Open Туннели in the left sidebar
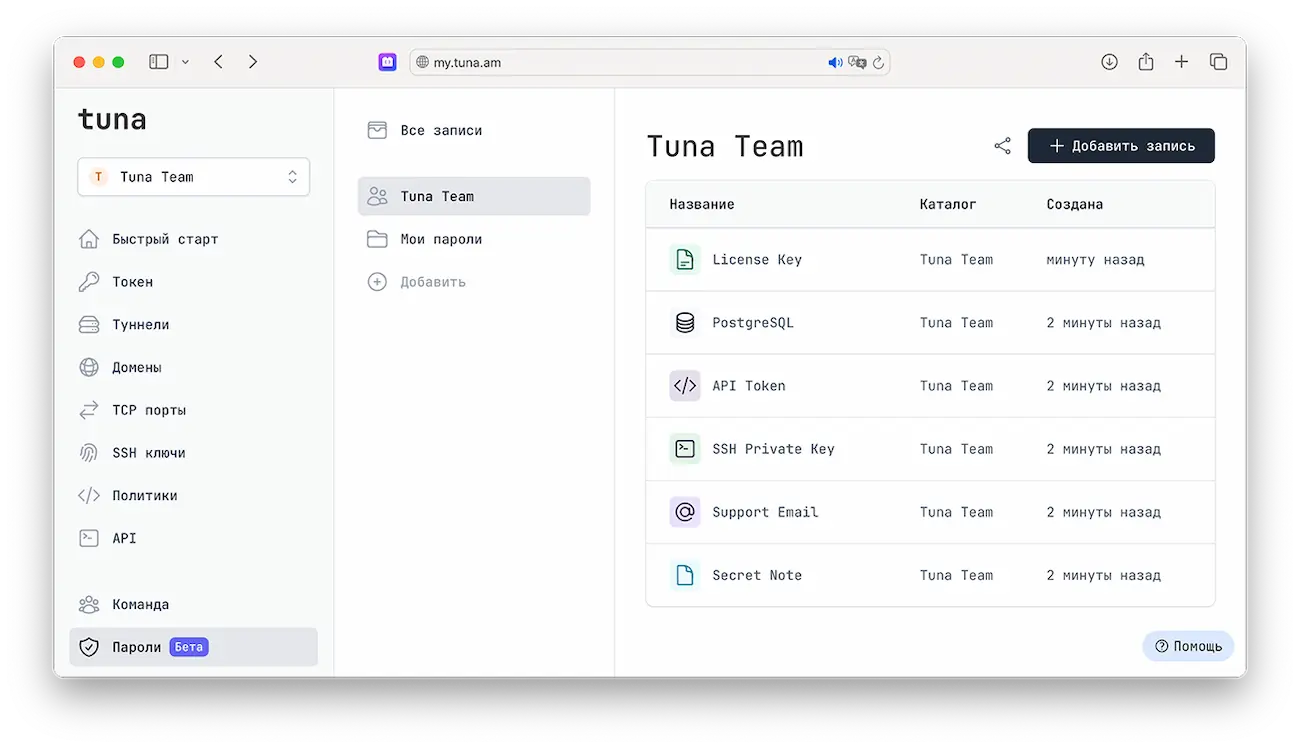Image resolution: width=1300 pixels, height=750 pixels. pyautogui.click(x=140, y=325)
